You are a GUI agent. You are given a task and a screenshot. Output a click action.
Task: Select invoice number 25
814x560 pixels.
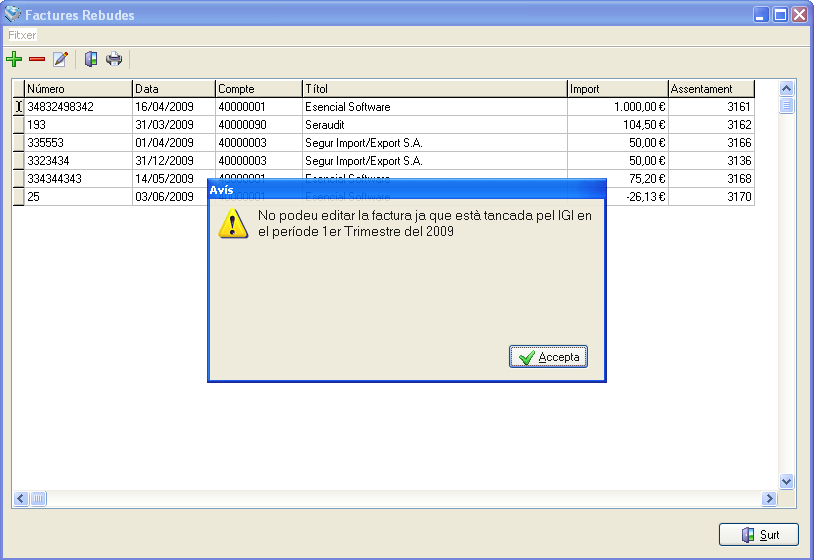[x=78, y=197]
